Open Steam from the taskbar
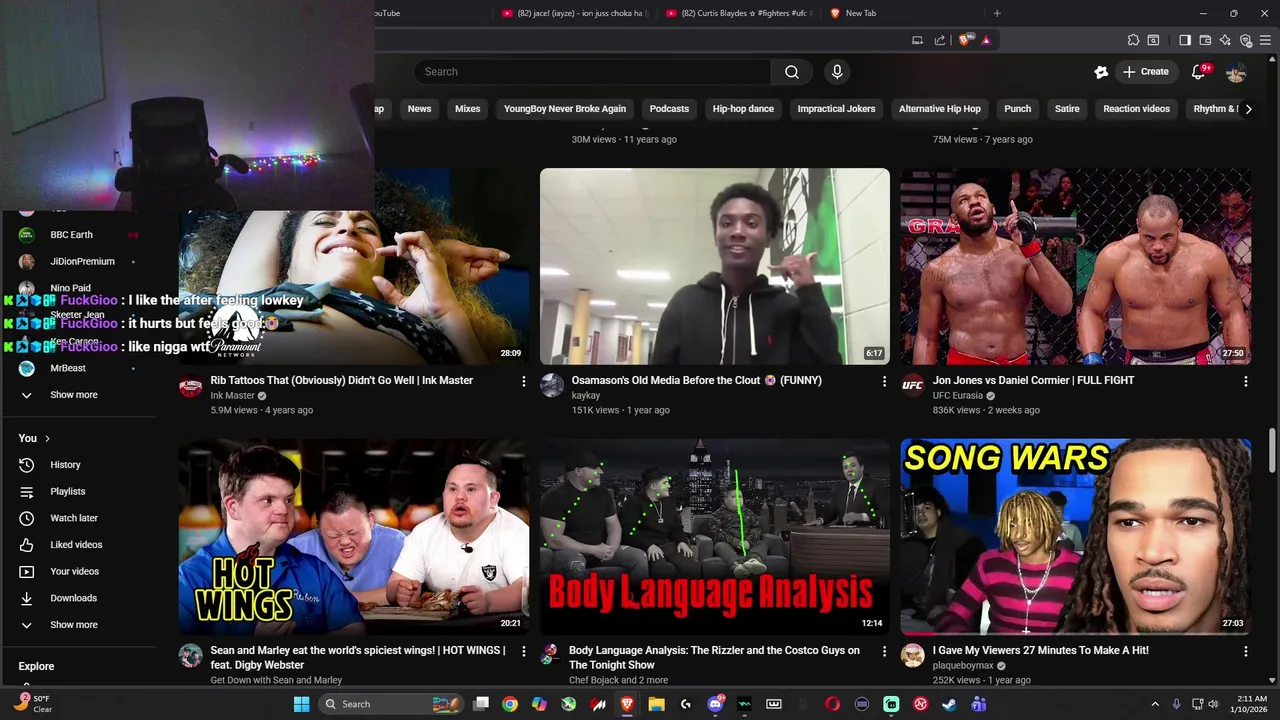The width and height of the screenshot is (1280, 720). point(949,704)
